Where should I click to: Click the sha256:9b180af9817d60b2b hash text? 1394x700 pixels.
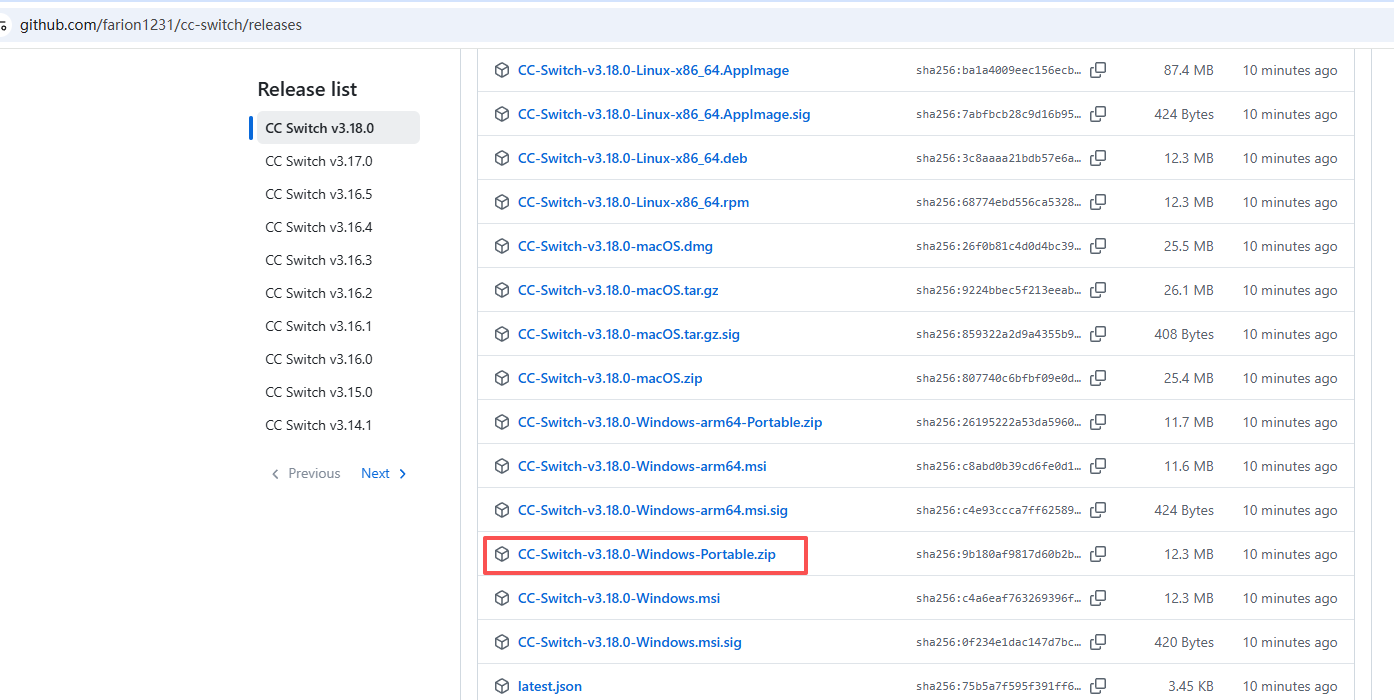pos(999,554)
